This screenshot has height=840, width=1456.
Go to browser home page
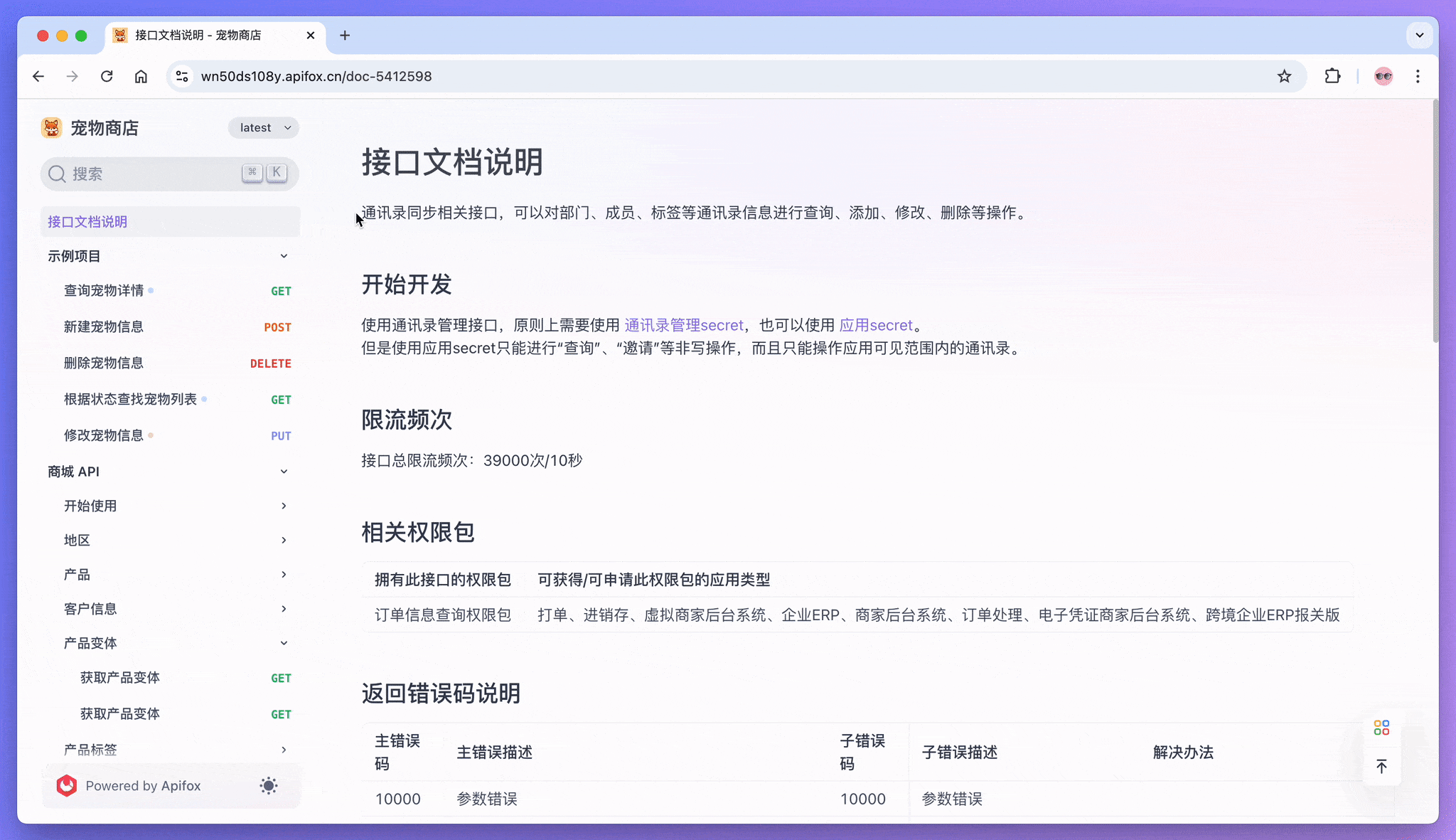point(141,76)
